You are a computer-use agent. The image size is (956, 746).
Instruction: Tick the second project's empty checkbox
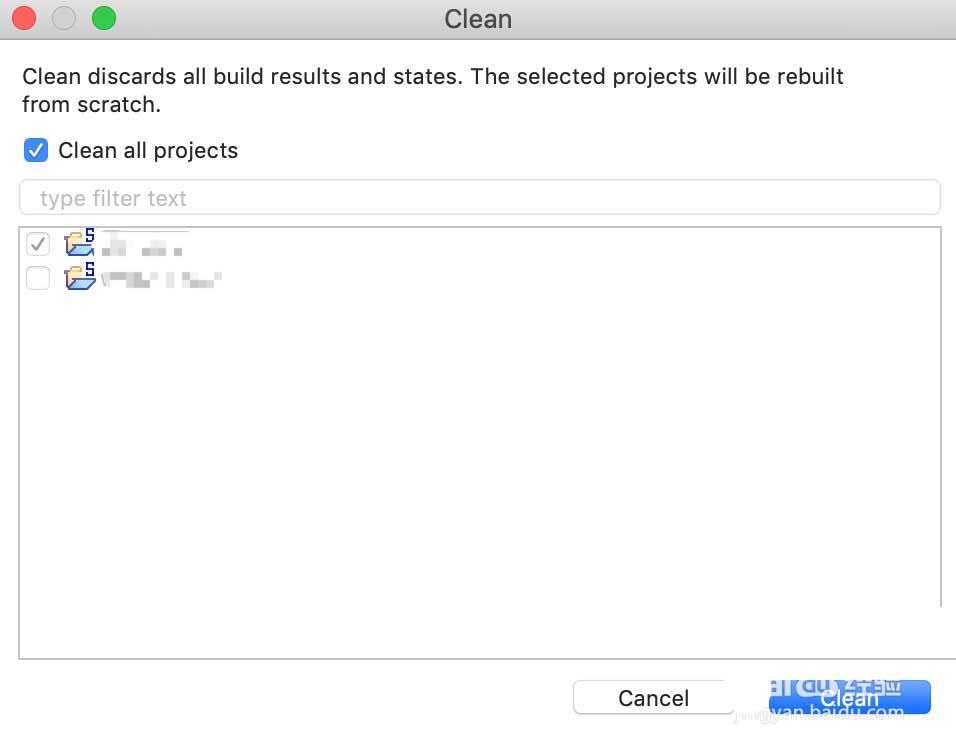(x=38, y=278)
